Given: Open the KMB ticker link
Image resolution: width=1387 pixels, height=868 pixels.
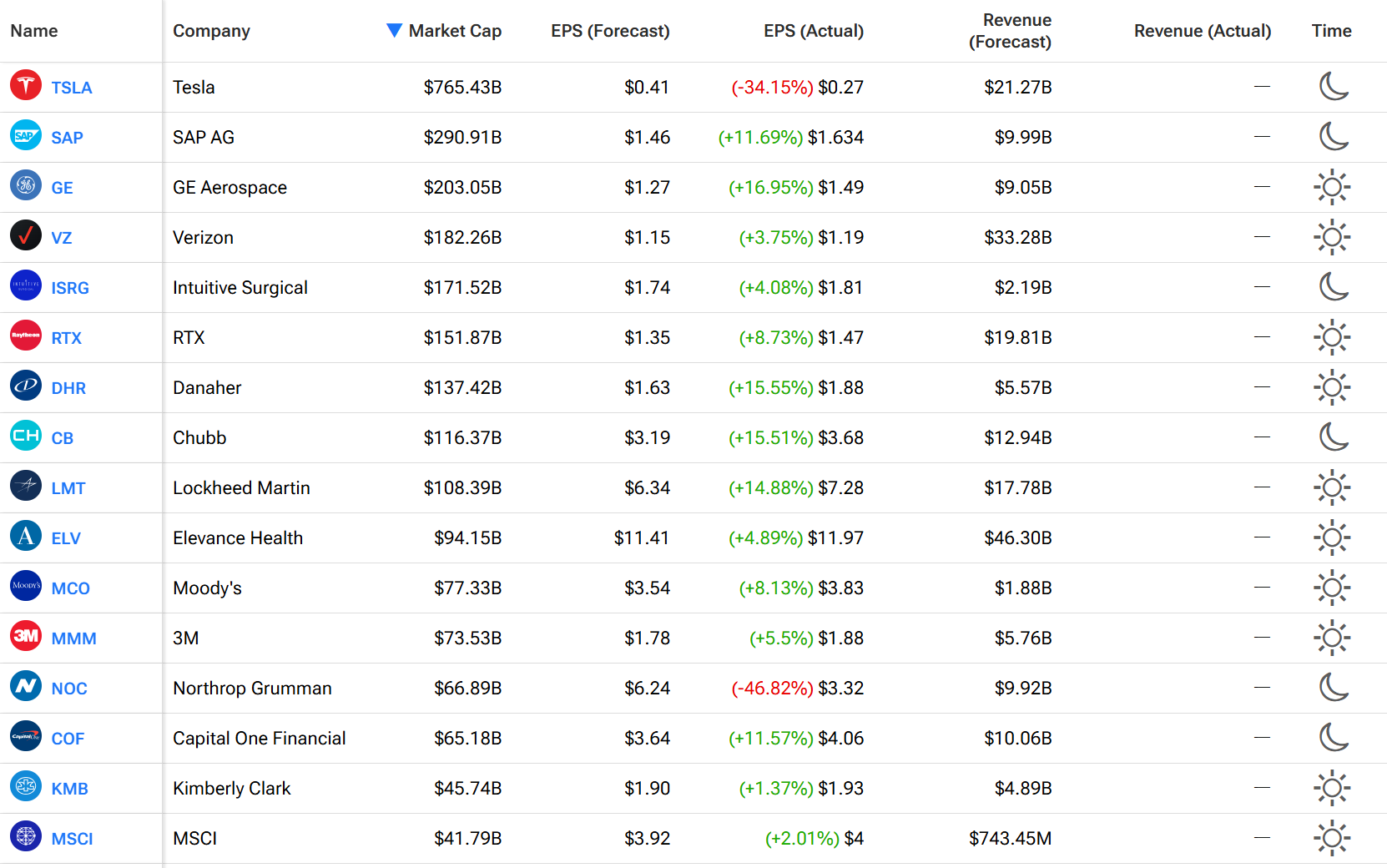Looking at the screenshot, I should pos(69,789).
